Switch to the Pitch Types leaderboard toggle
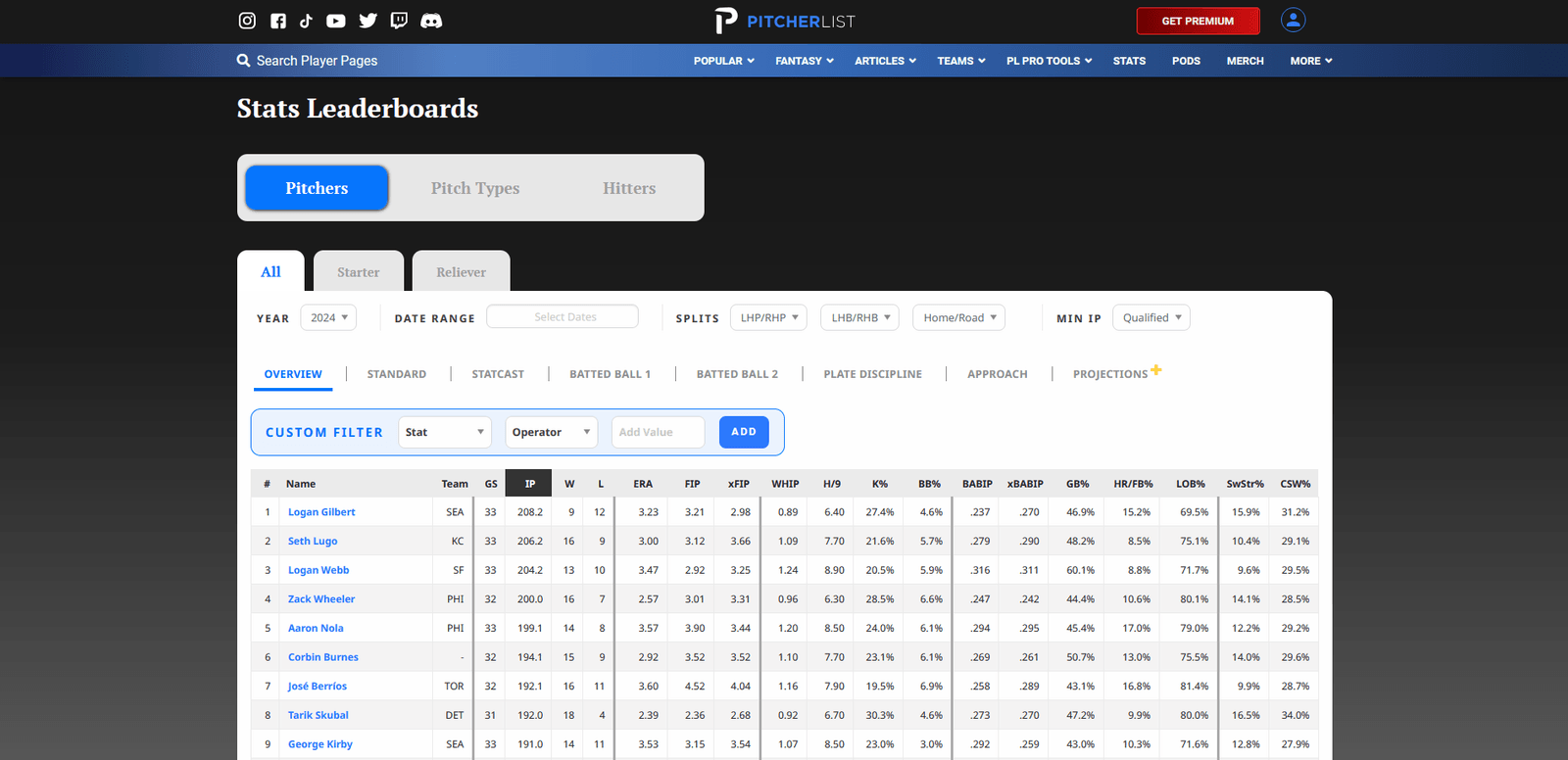Image resolution: width=1568 pixels, height=760 pixels. [x=475, y=188]
